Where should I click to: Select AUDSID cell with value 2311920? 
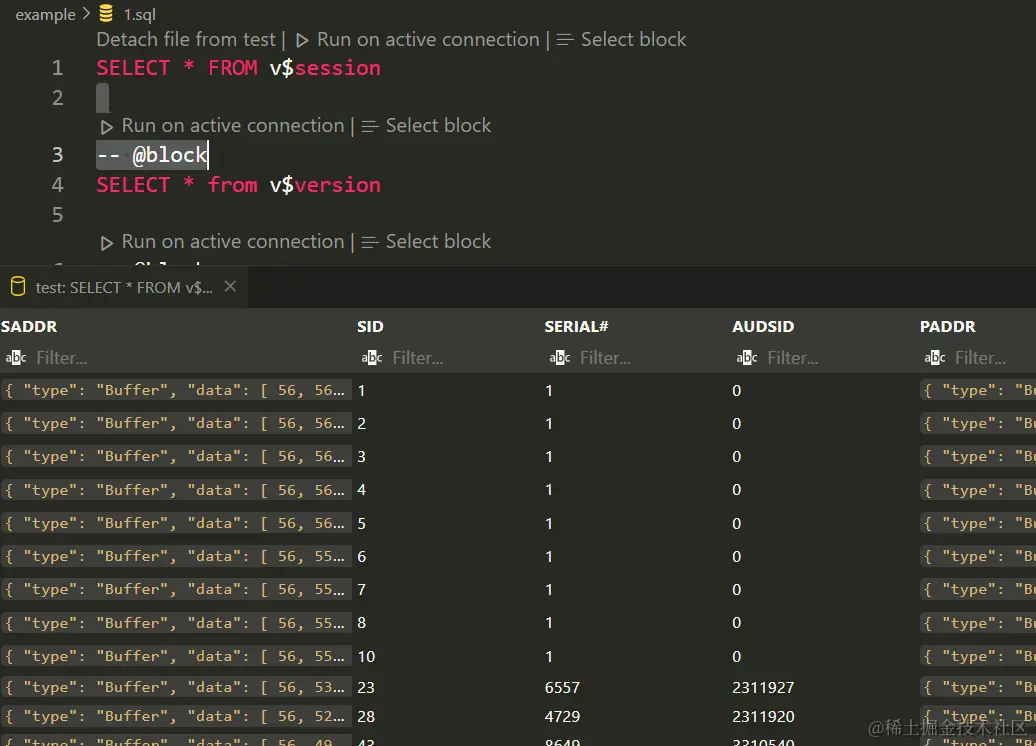tap(763, 716)
